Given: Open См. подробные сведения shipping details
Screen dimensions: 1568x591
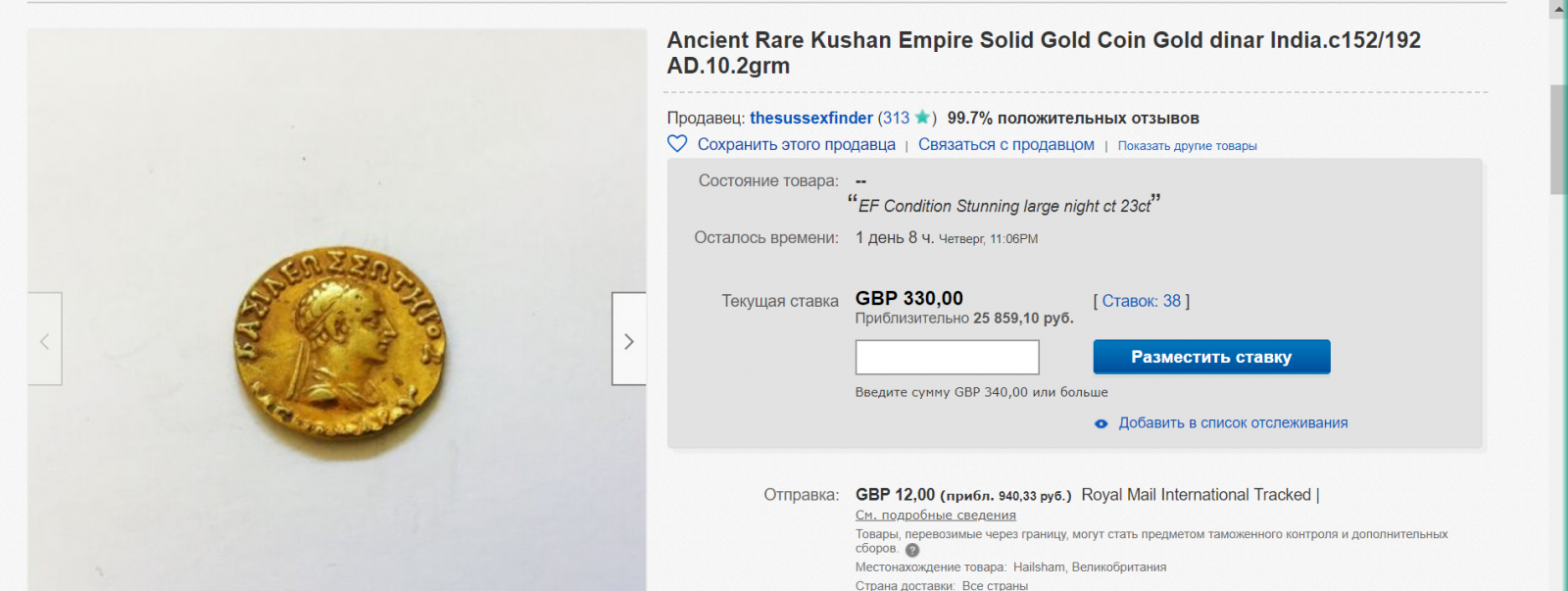Looking at the screenshot, I should pyautogui.click(x=936, y=516).
